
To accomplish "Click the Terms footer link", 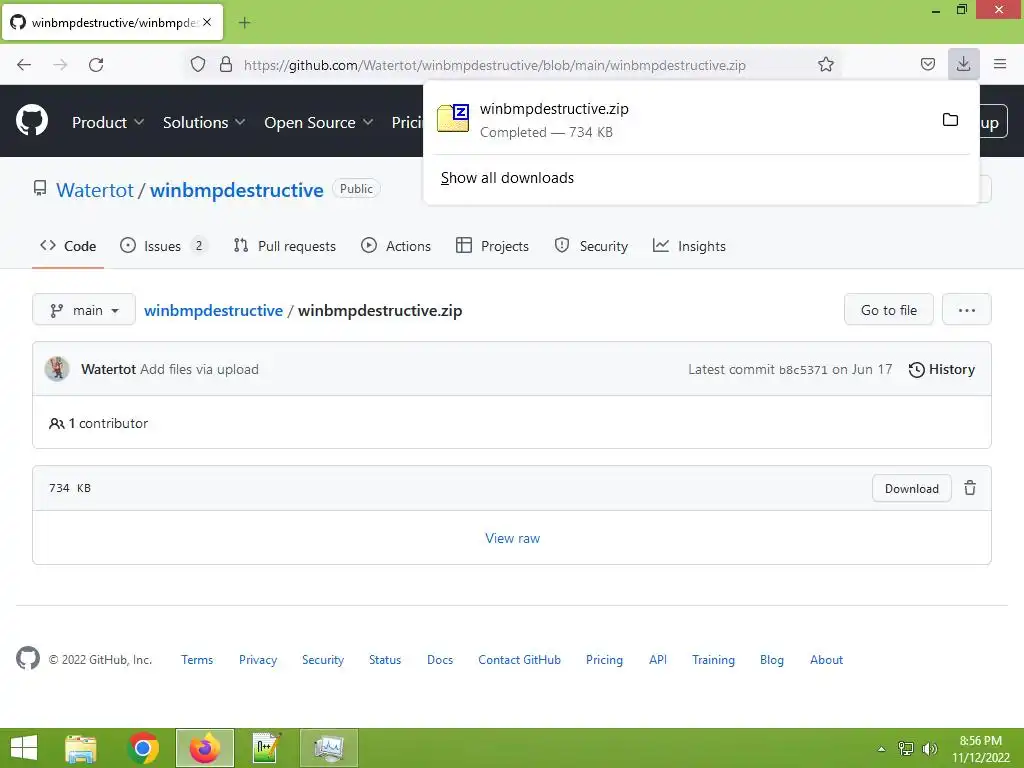I will [x=197, y=660].
